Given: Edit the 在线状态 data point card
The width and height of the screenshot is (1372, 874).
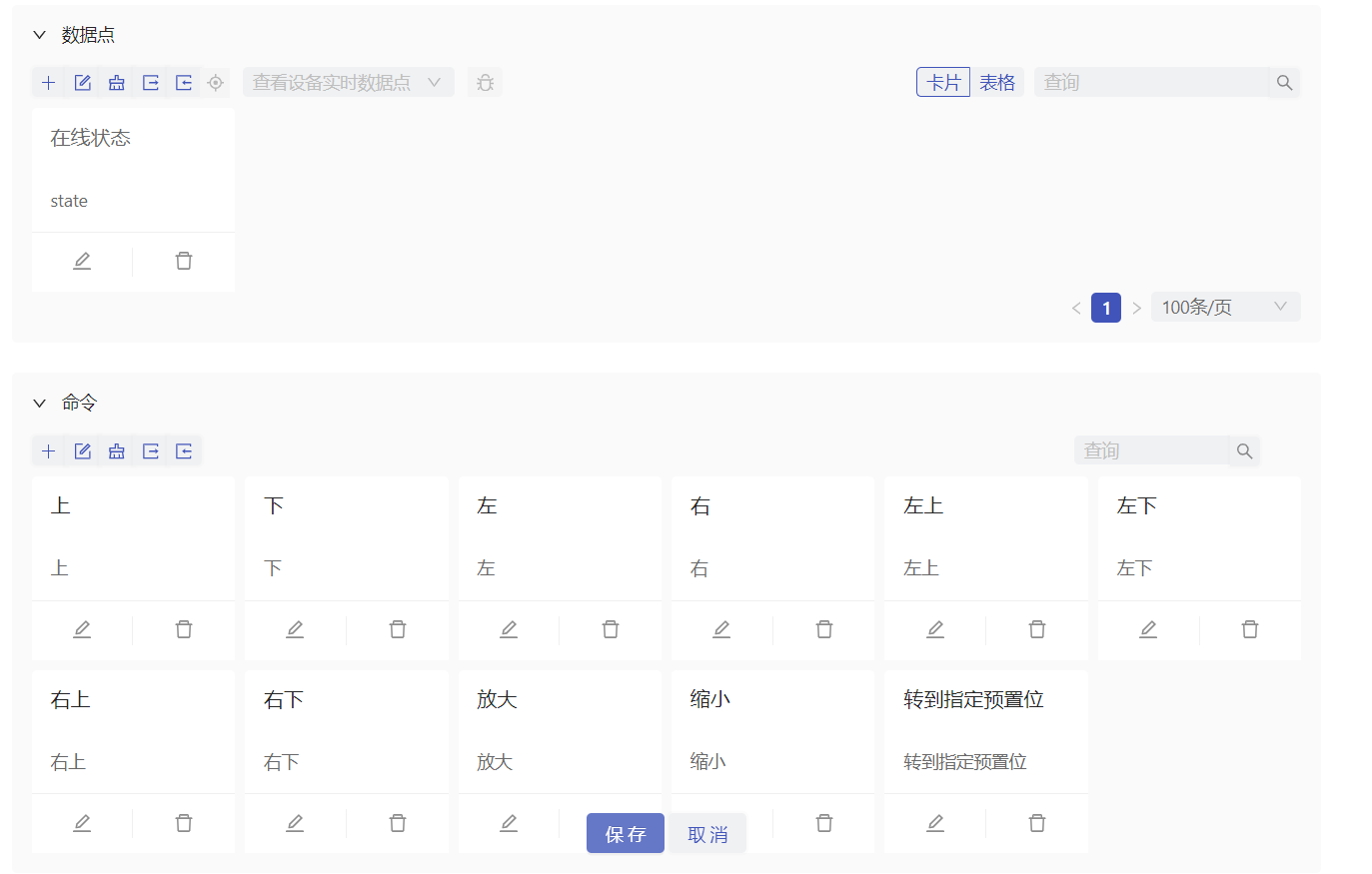Looking at the screenshot, I should click(x=82, y=262).
